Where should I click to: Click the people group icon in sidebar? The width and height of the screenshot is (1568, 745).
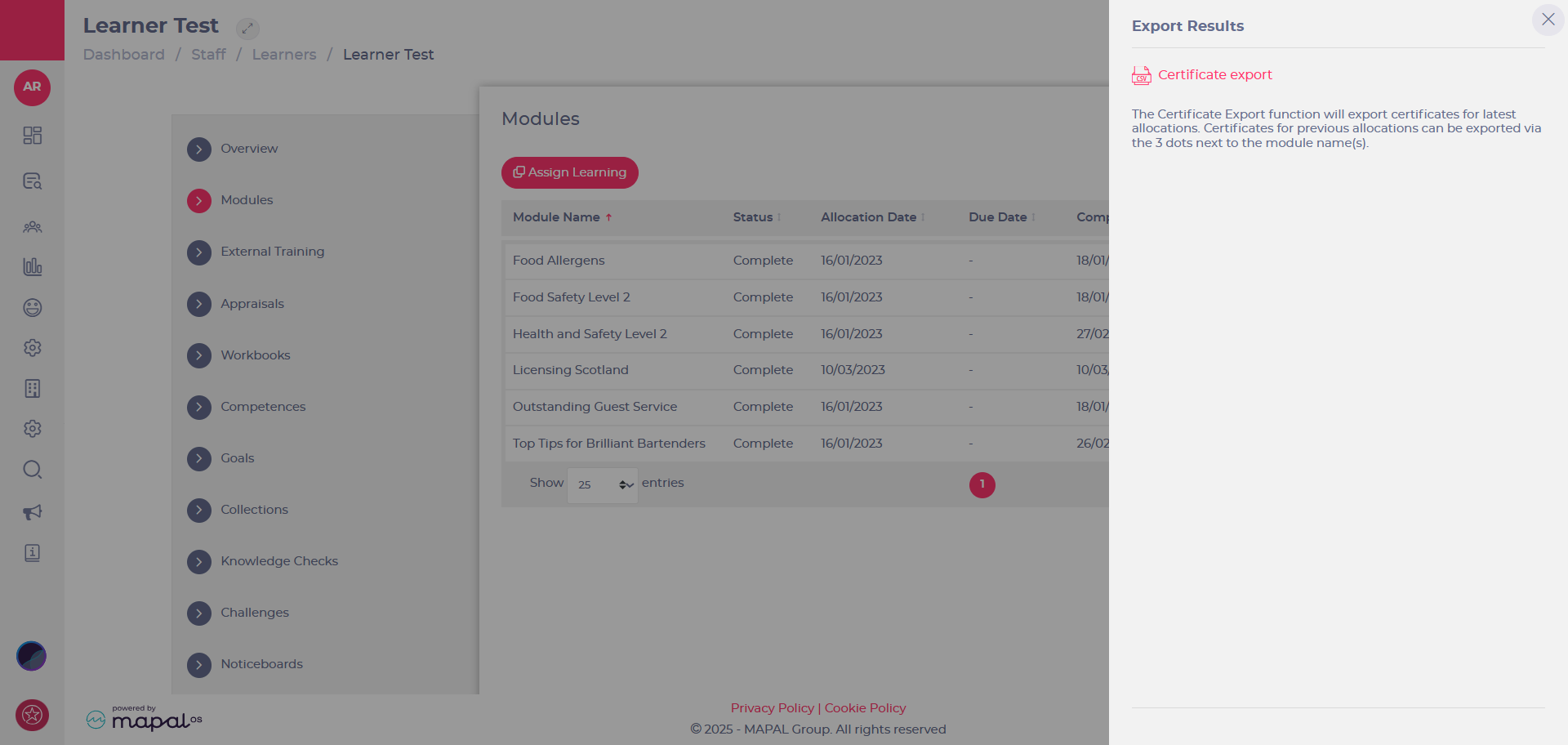(x=32, y=227)
